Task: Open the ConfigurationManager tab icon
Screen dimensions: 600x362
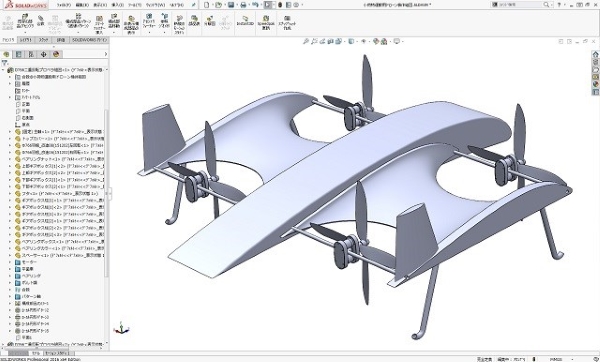Action: [x=31, y=54]
